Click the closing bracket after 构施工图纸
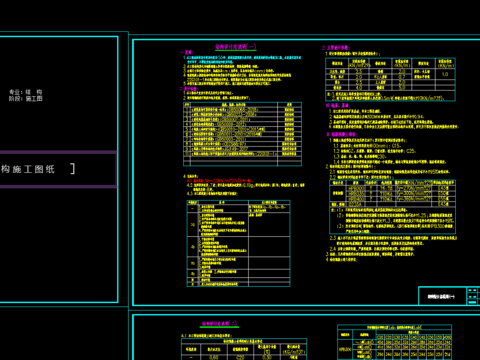 coord(73,169)
